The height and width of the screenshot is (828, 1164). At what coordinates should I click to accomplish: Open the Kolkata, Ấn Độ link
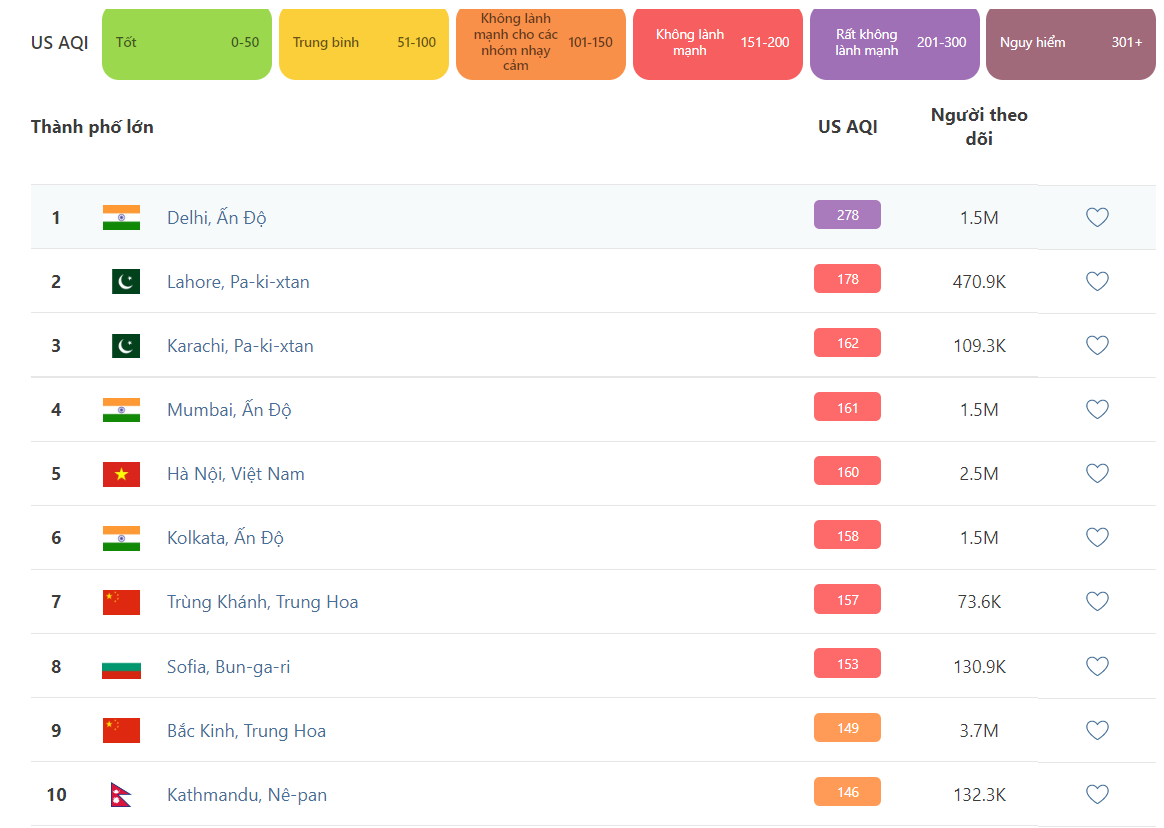pyautogui.click(x=225, y=537)
